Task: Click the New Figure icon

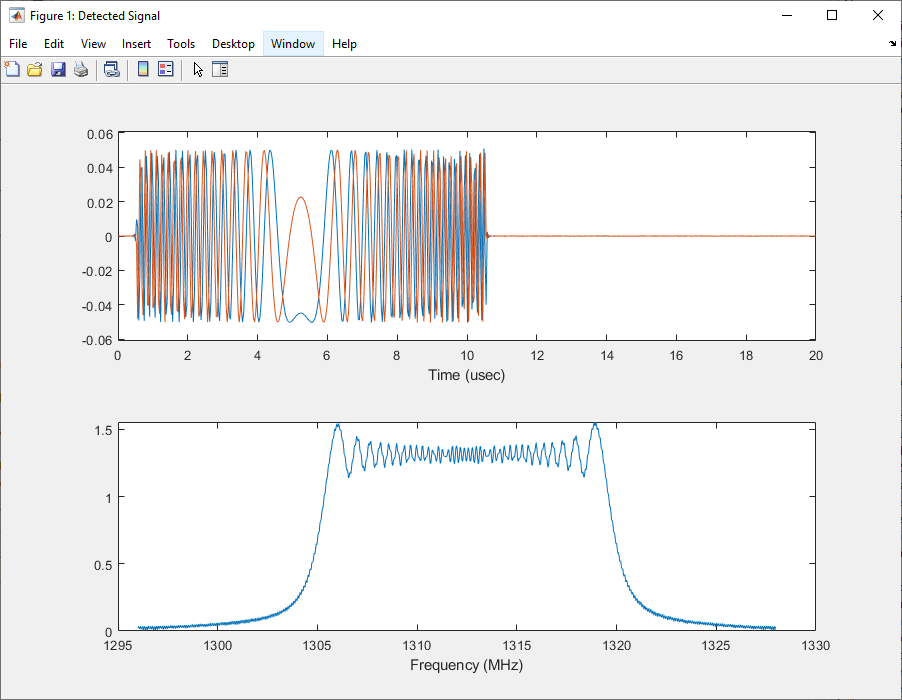Action: coord(12,69)
